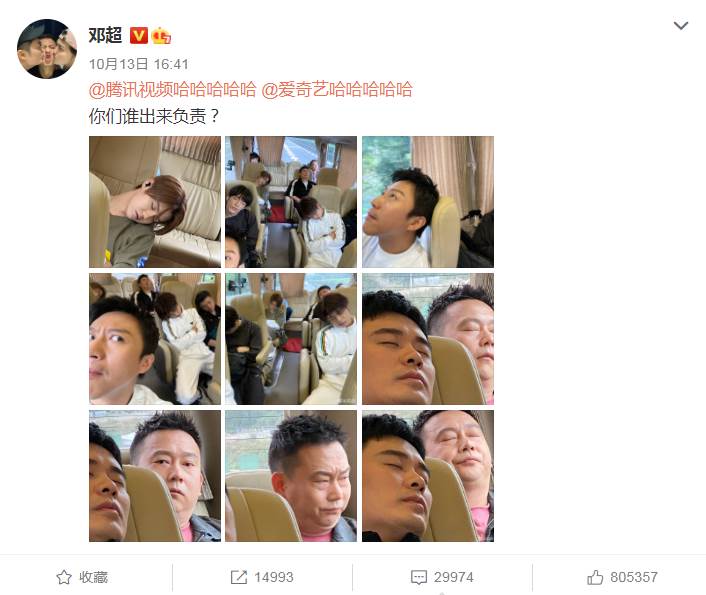706x595 pixels.
Task: Click the 805357 likes count
Action: click(x=634, y=577)
